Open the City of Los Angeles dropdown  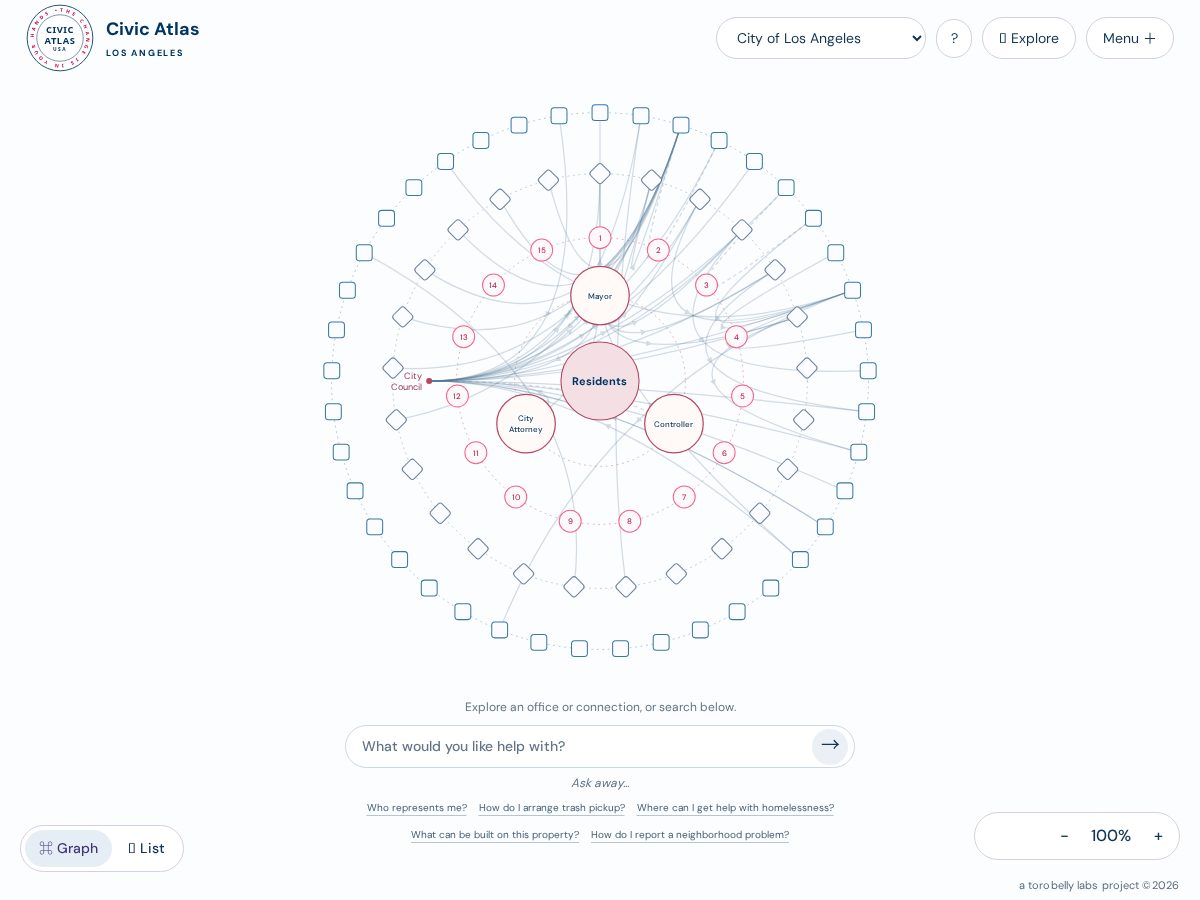pyautogui.click(x=821, y=38)
